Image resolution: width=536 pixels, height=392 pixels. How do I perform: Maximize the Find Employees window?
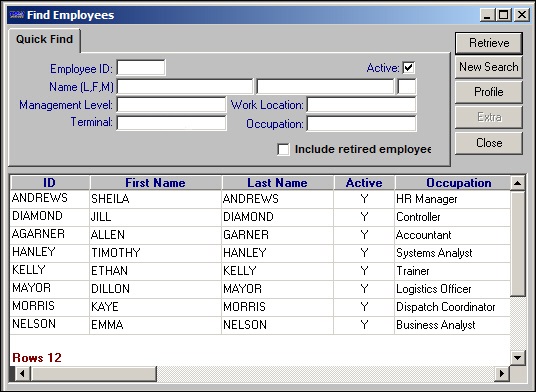[504, 15]
